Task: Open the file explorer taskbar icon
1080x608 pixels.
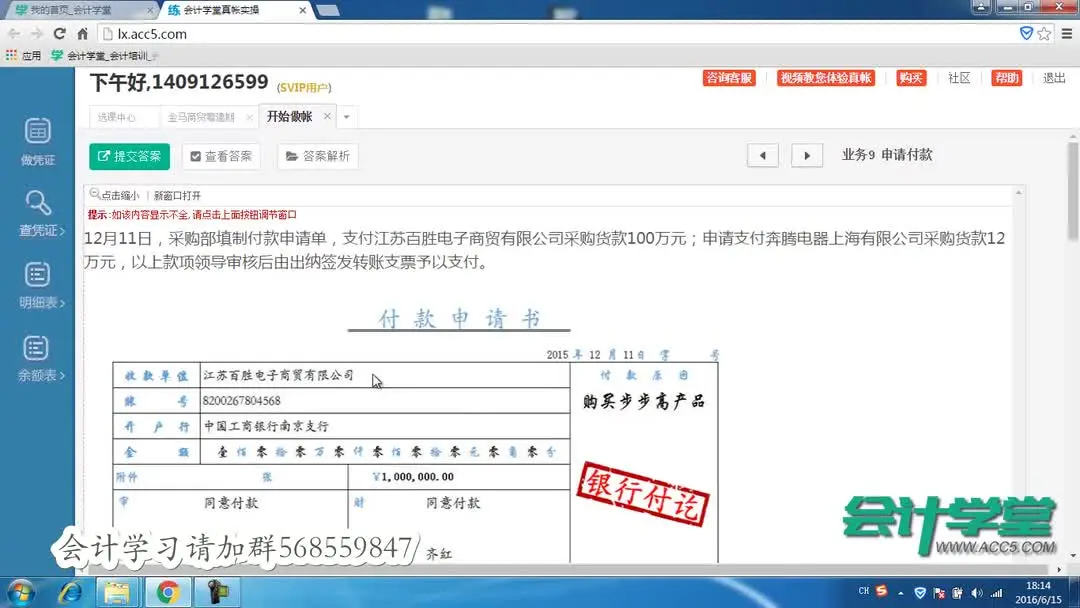Action: coord(117,592)
